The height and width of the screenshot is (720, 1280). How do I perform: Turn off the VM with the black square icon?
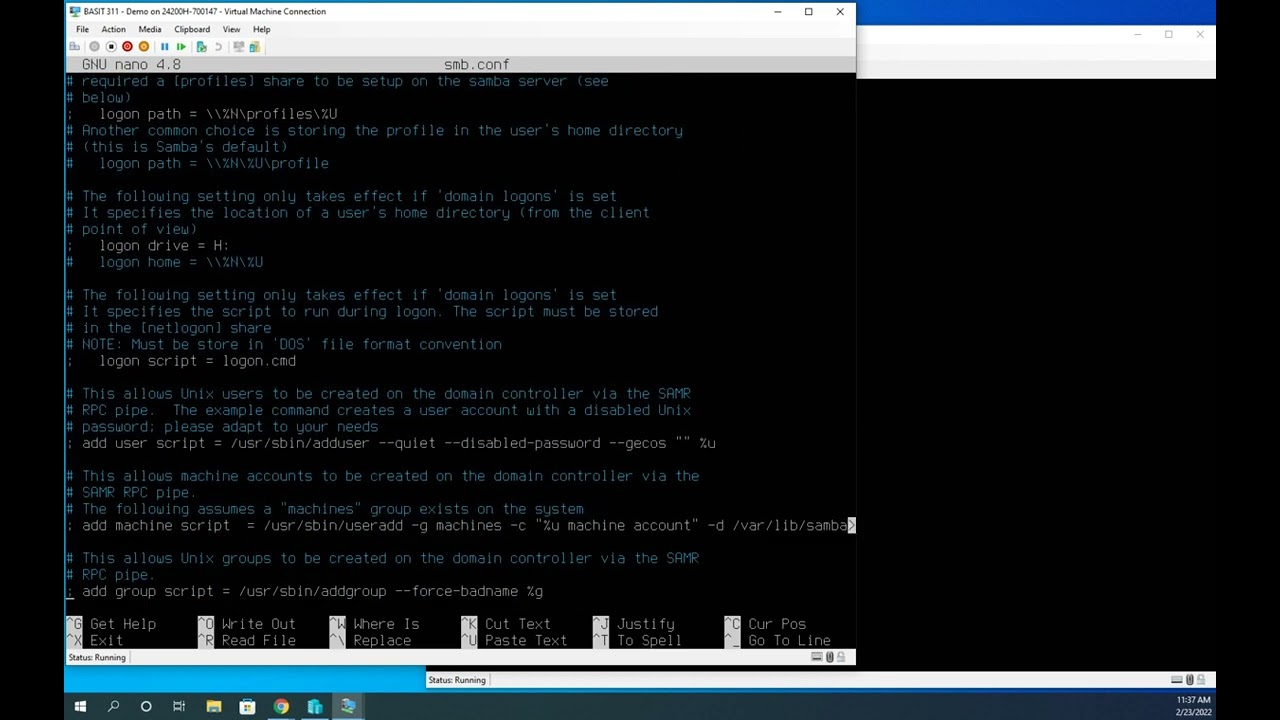point(111,47)
